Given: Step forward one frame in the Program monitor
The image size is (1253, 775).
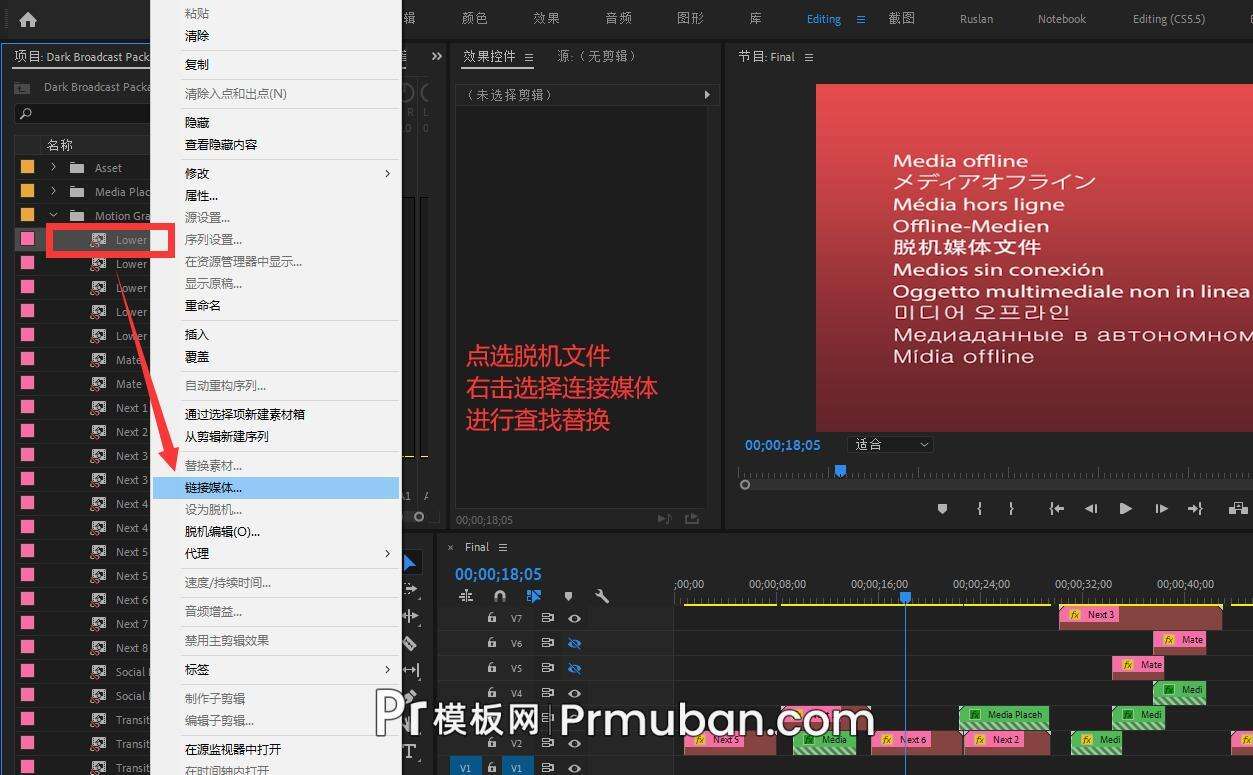Looking at the screenshot, I should pyautogui.click(x=1160, y=509).
